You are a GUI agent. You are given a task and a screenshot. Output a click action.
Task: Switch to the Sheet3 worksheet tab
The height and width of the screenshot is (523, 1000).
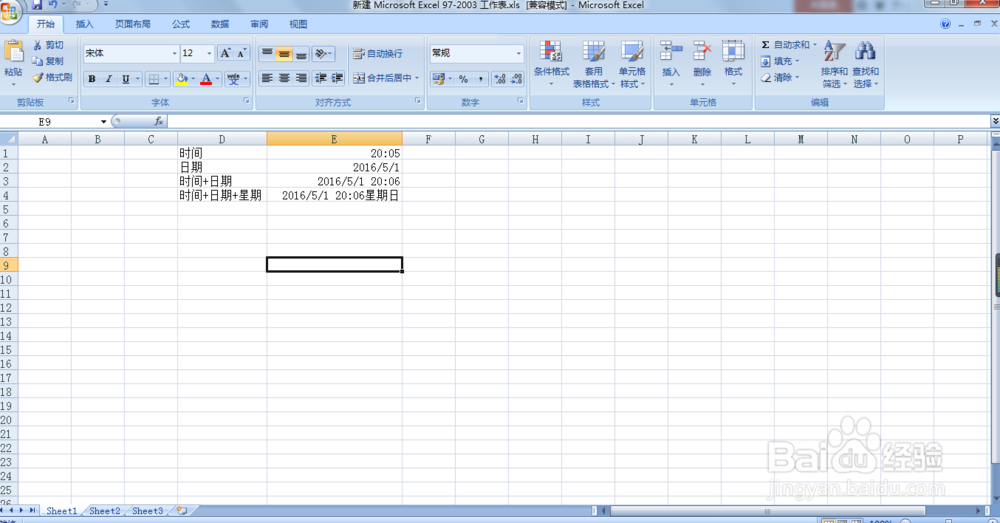147,511
